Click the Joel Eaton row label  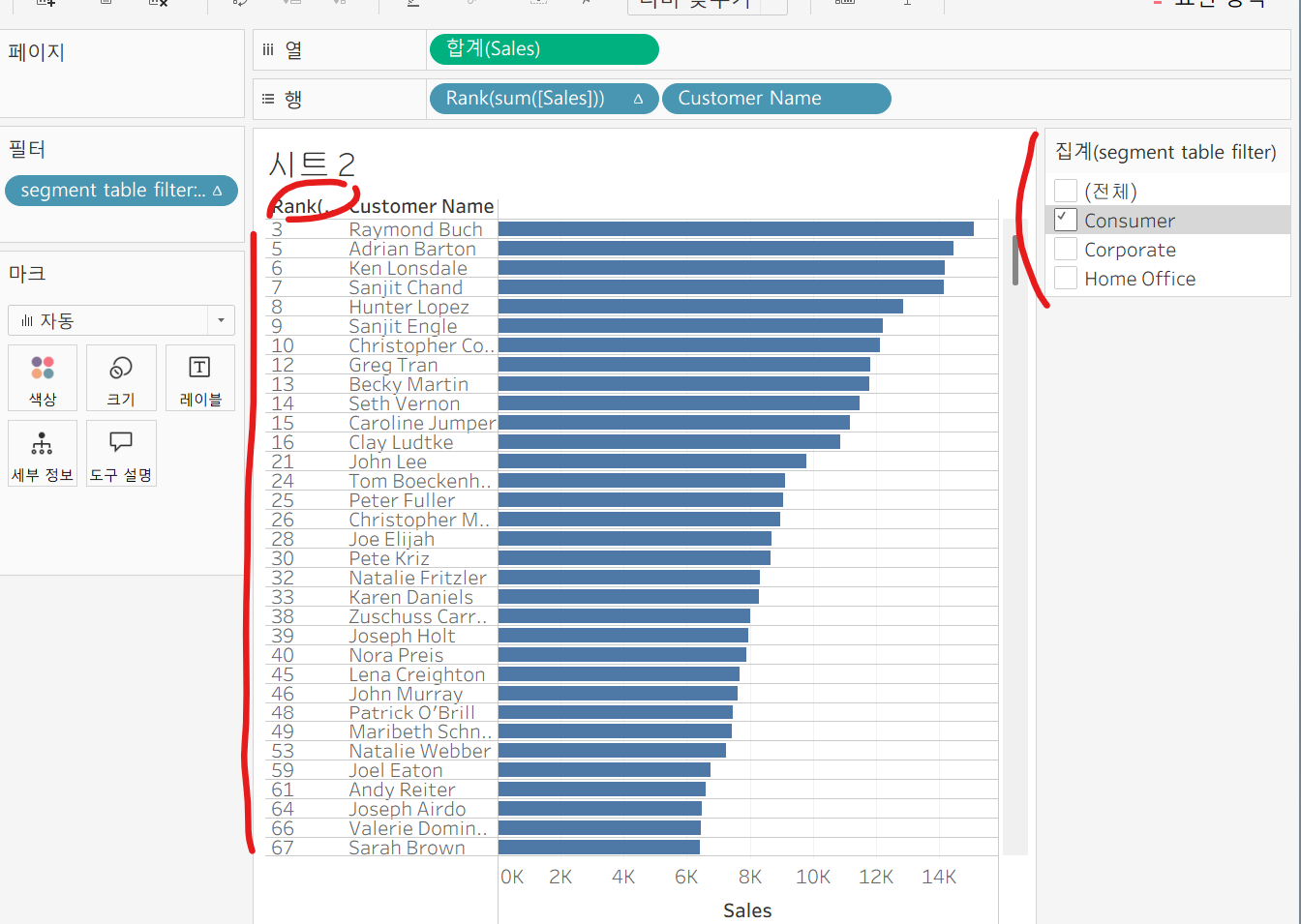(x=396, y=770)
